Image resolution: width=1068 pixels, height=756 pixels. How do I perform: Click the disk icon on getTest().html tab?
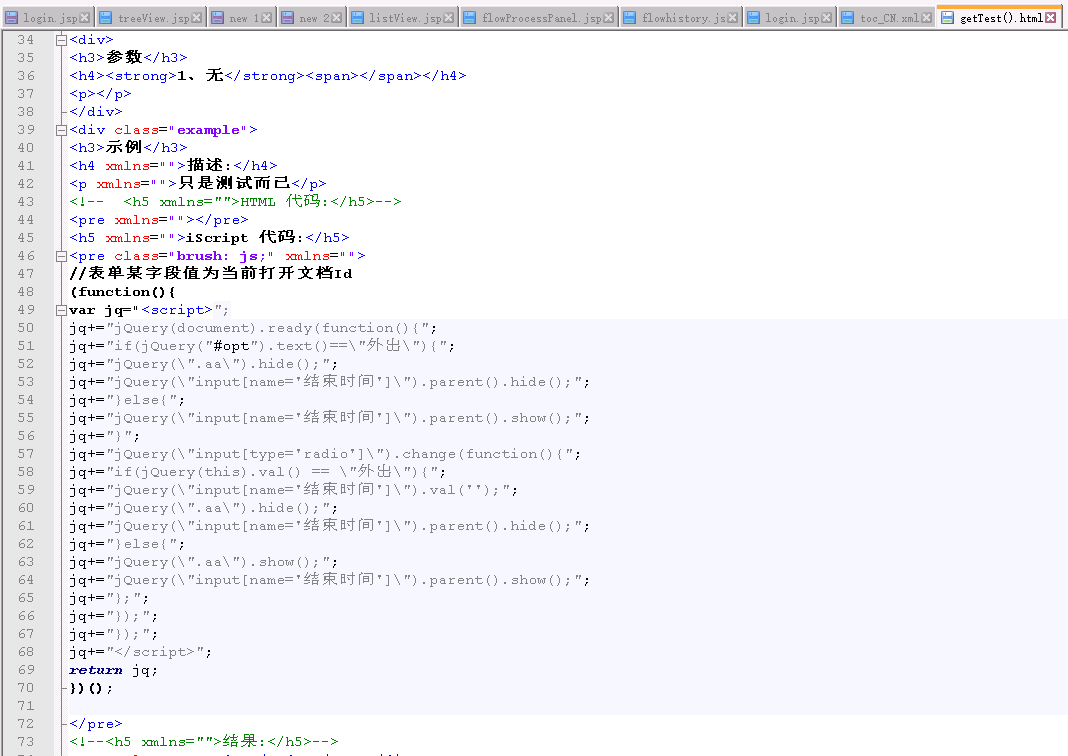[947, 18]
